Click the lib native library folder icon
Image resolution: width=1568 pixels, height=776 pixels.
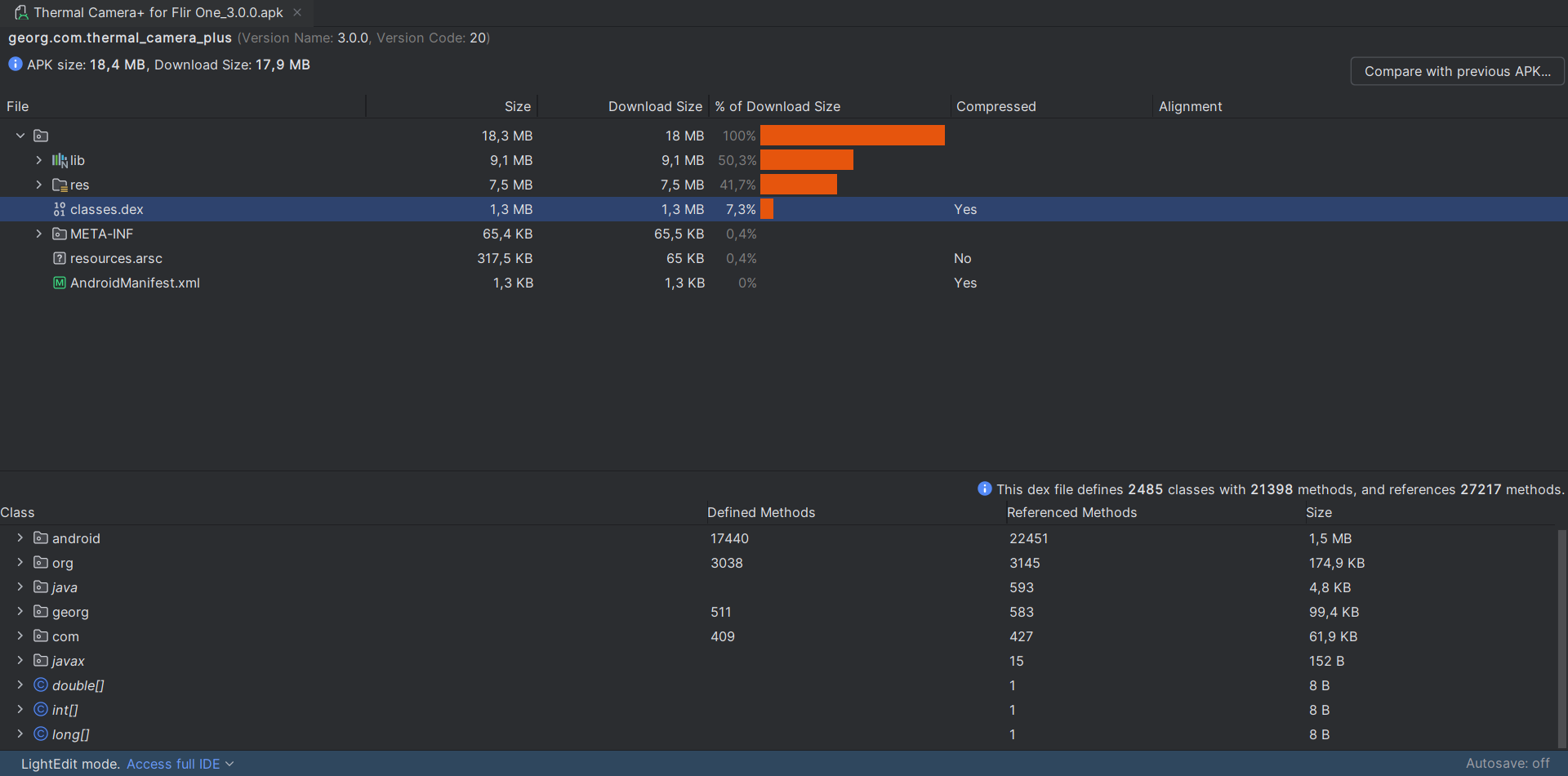point(60,160)
